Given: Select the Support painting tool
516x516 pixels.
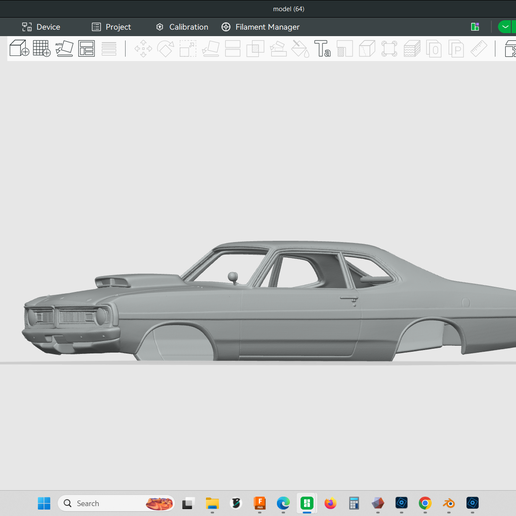Looking at the screenshot, I should [278, 49].
